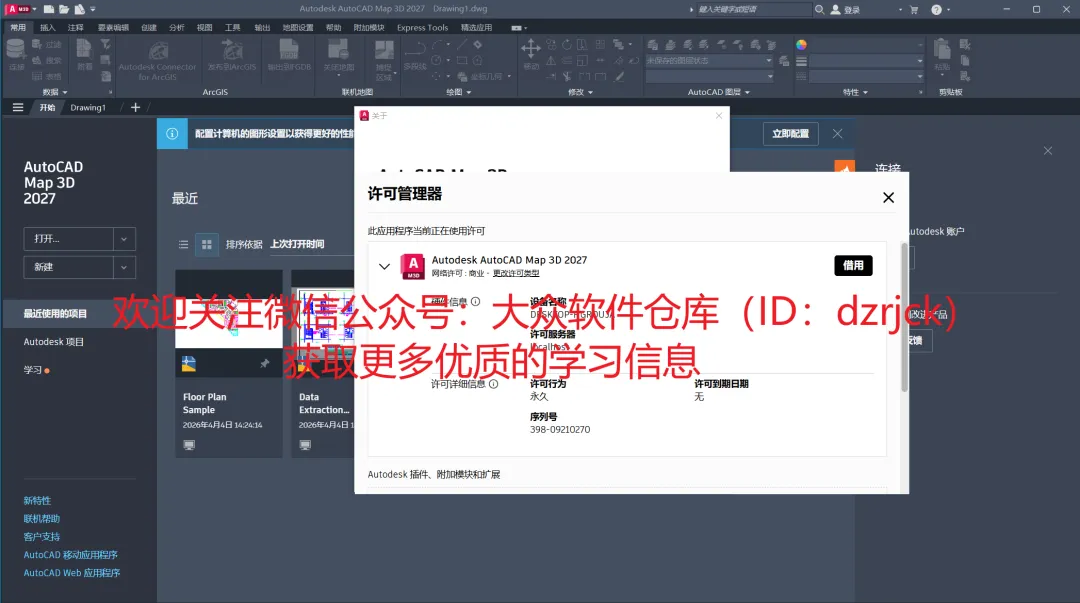Collapse the Autodesk AutoCAD Map 3D license entry
The height and width of the screenshot is (603, 1080).
(x=384, y=266)
